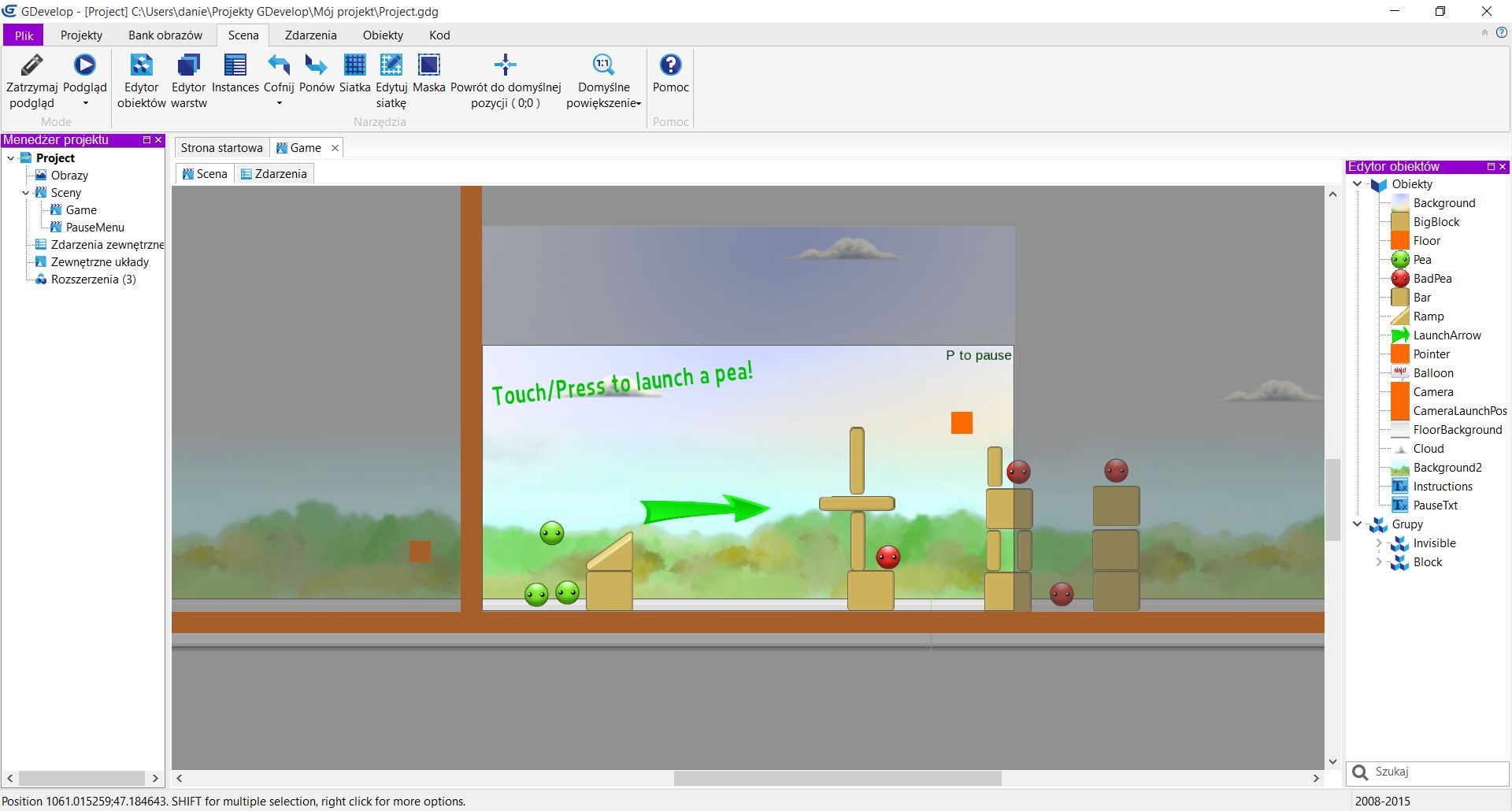Expand the Invisible group in Grupy
The image size is (1512, 811).
tap(1379, 543)
